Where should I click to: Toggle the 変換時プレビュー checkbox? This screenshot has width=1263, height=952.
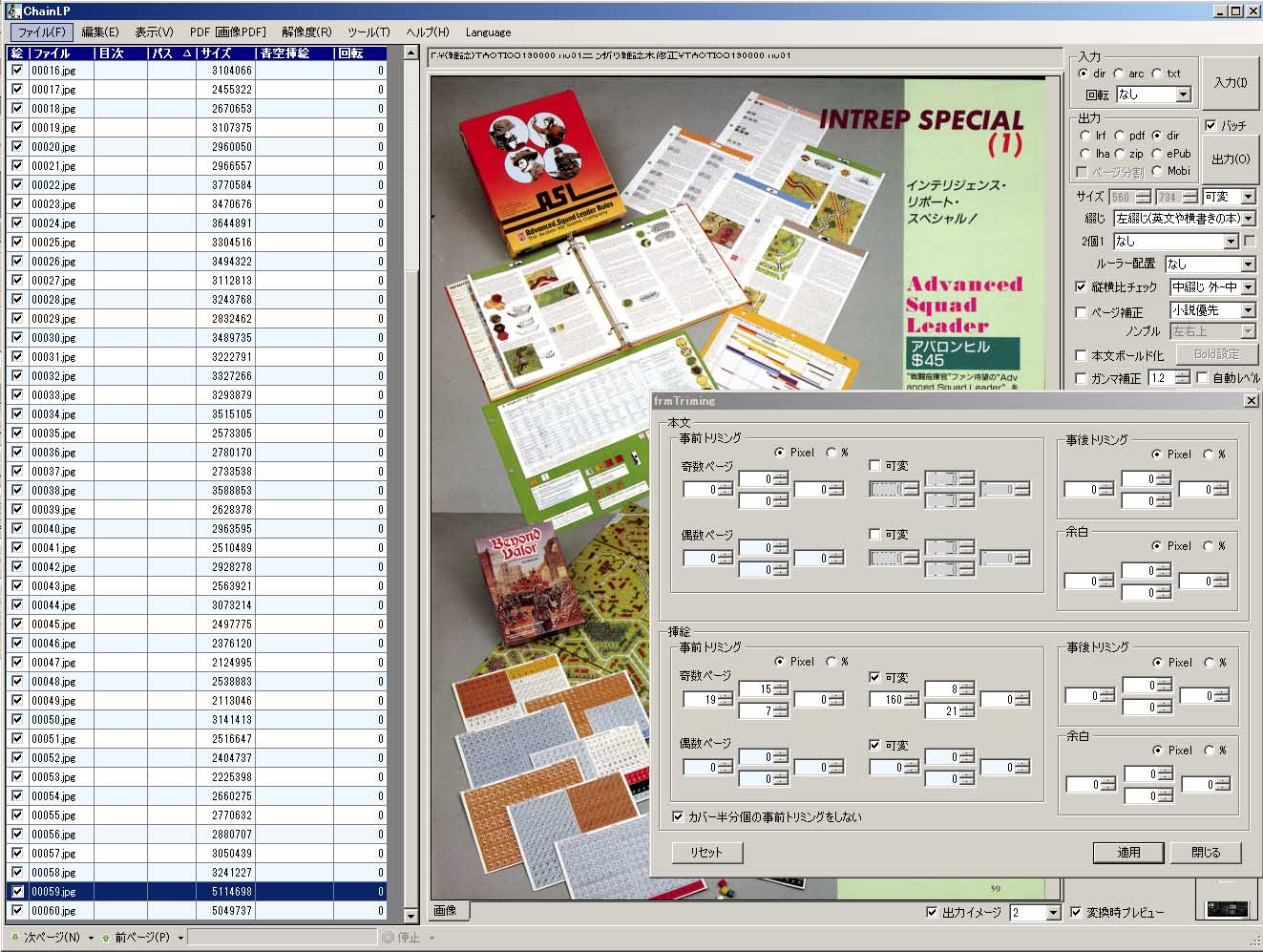point(1076,913)
